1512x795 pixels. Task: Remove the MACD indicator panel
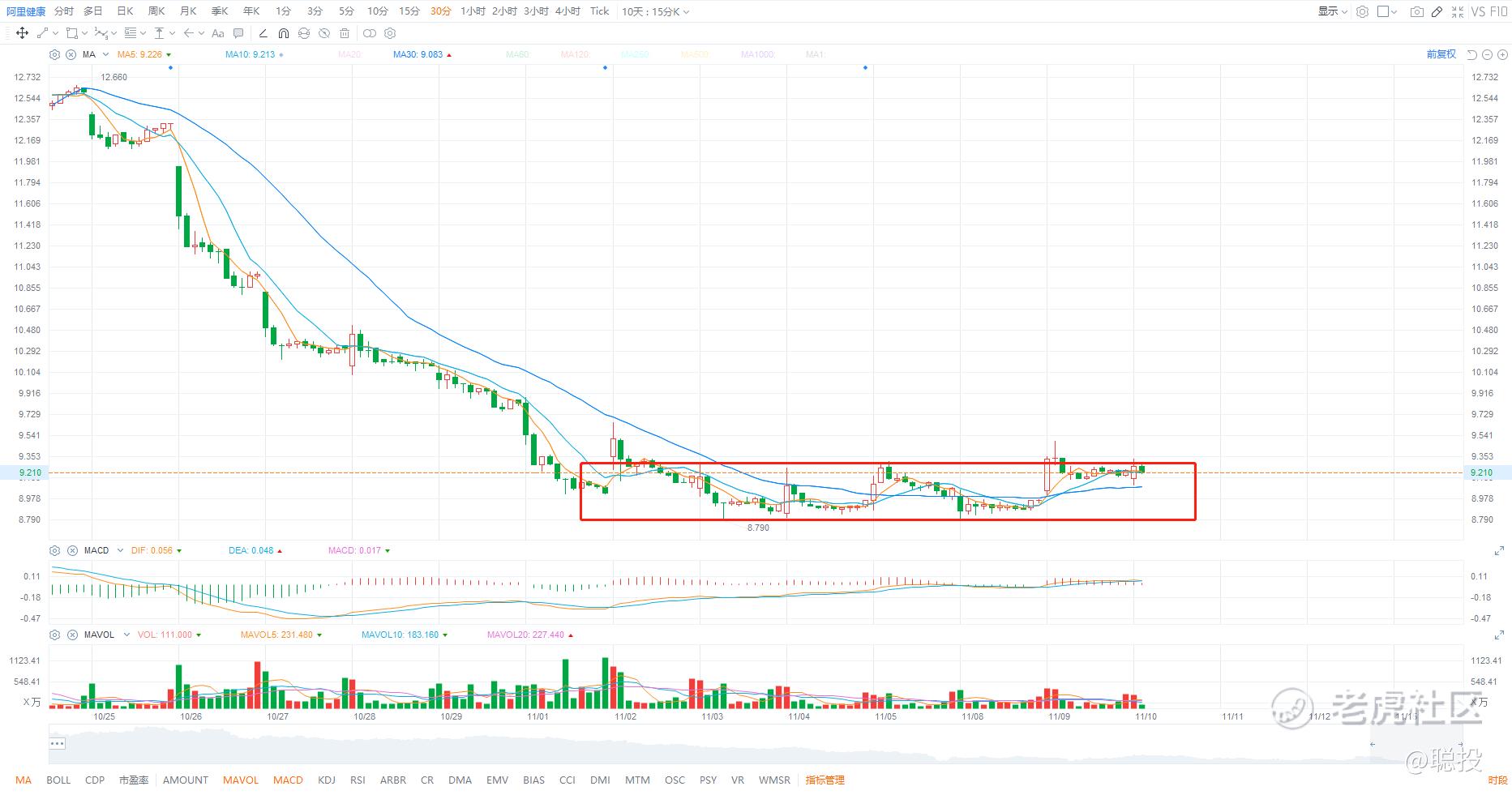(x=71, y=550)
